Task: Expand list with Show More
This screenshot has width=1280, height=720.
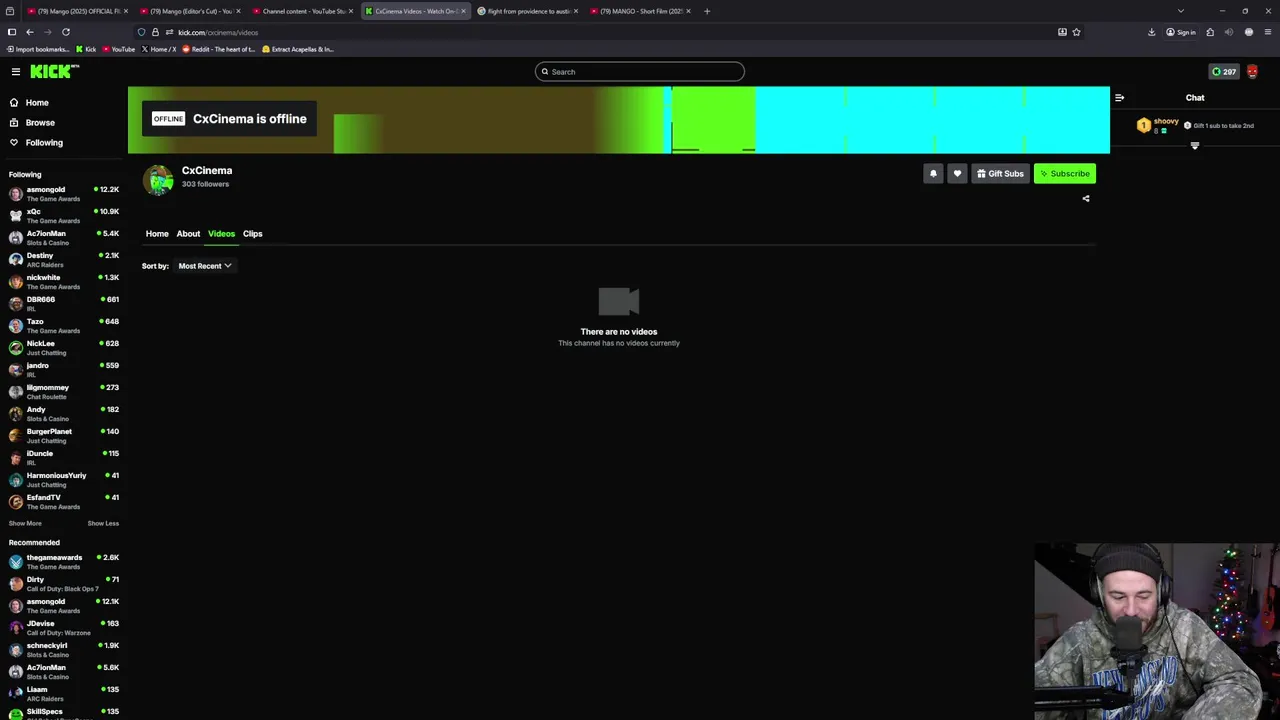Action: [25, 524]
